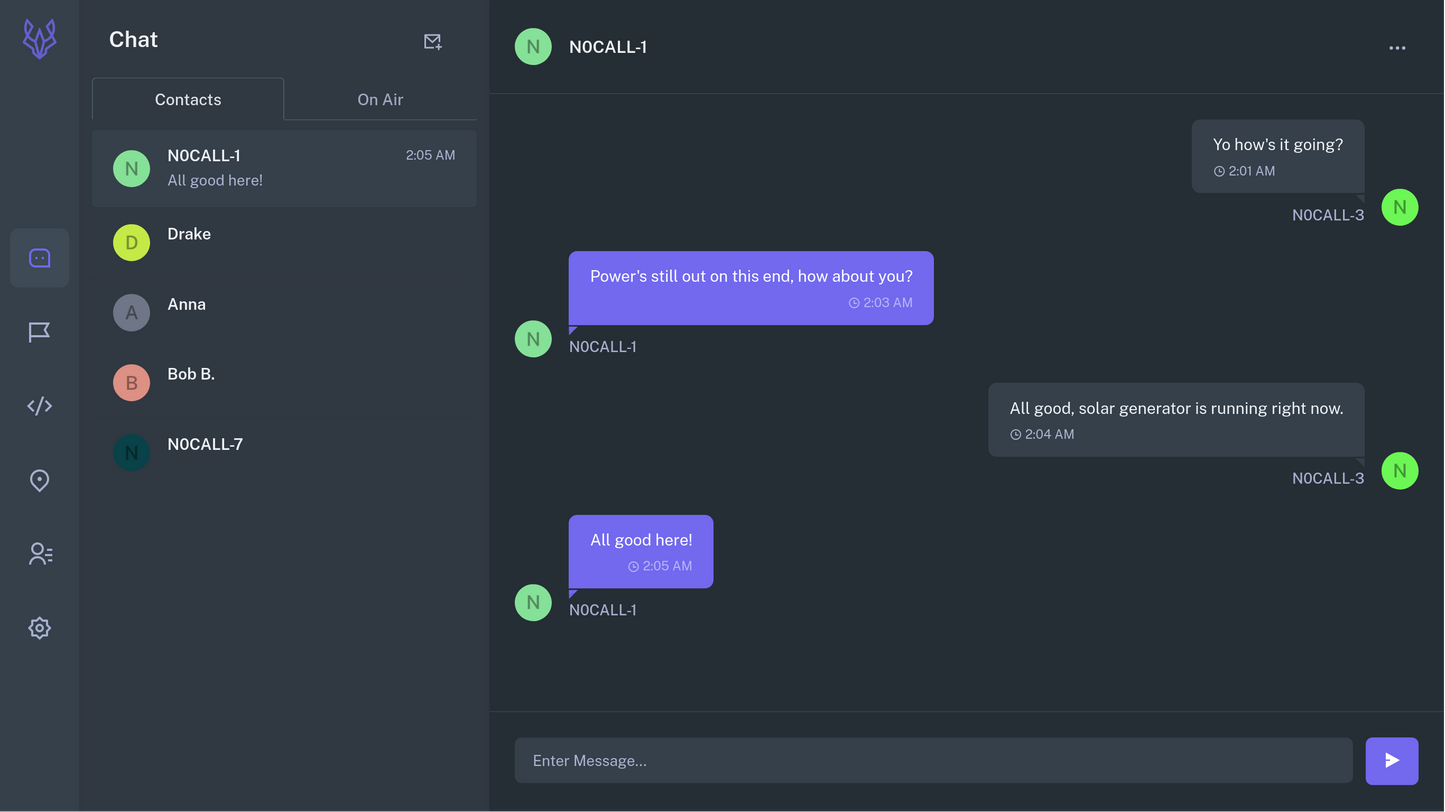This screenshot has width=1445, height=812.
Task: Open the map location pin icon
Action: coord(39,481)
